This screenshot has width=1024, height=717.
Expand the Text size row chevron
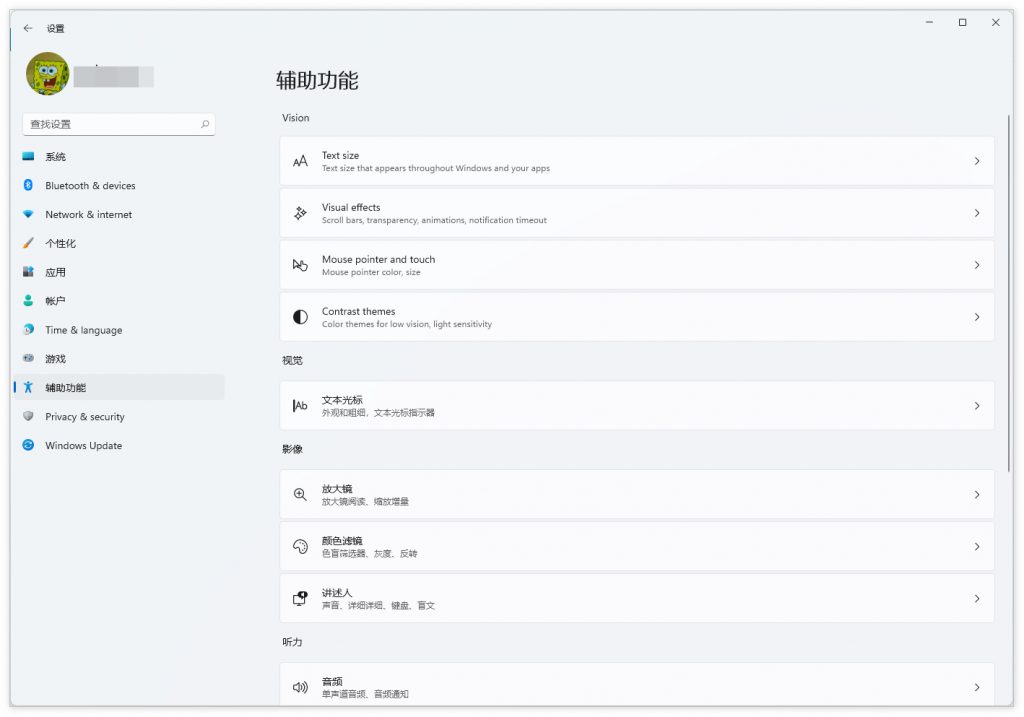pyautogui.click(x=976, y=161)
